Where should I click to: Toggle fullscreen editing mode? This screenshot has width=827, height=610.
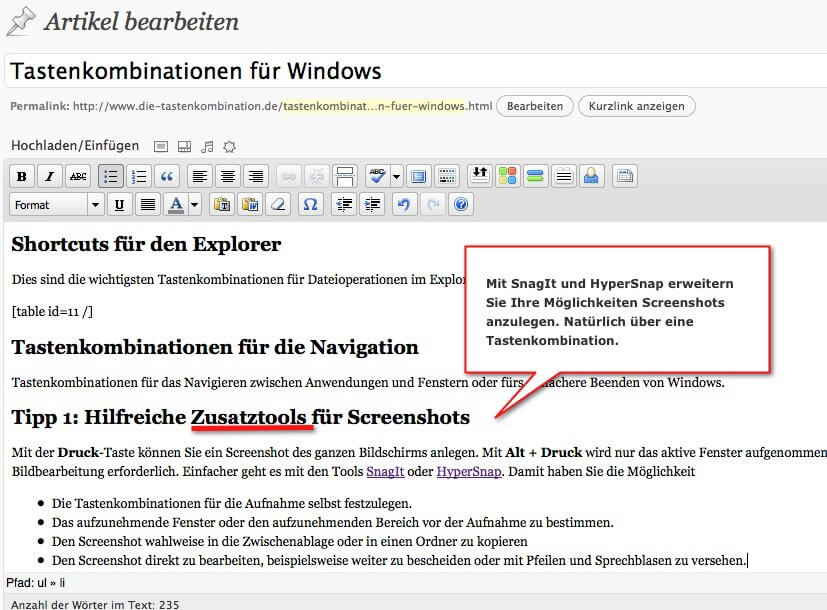pyautogui.click(x=418, y=176)
